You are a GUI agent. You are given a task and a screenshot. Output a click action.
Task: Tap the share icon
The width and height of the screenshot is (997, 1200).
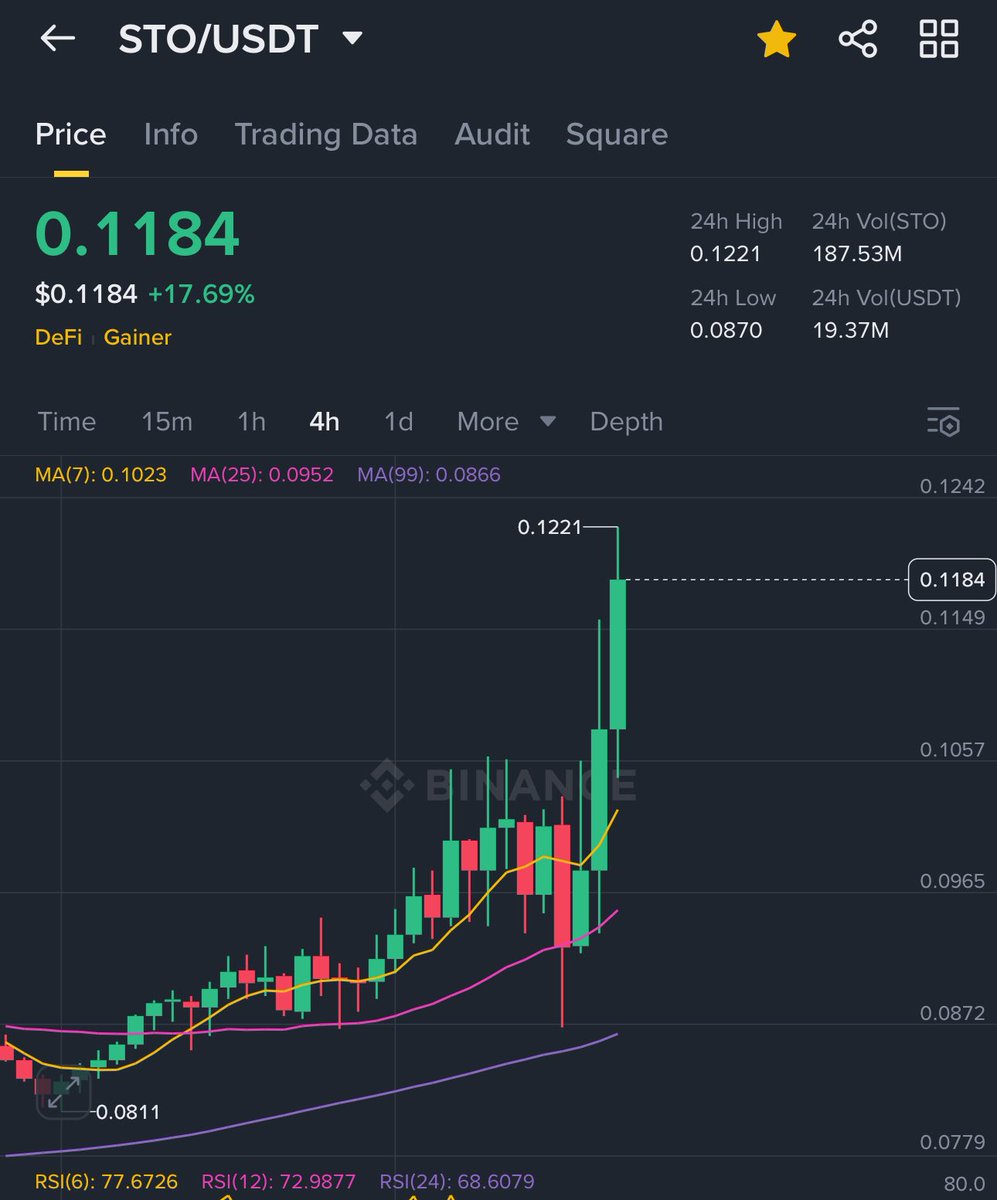click(857, 39)
